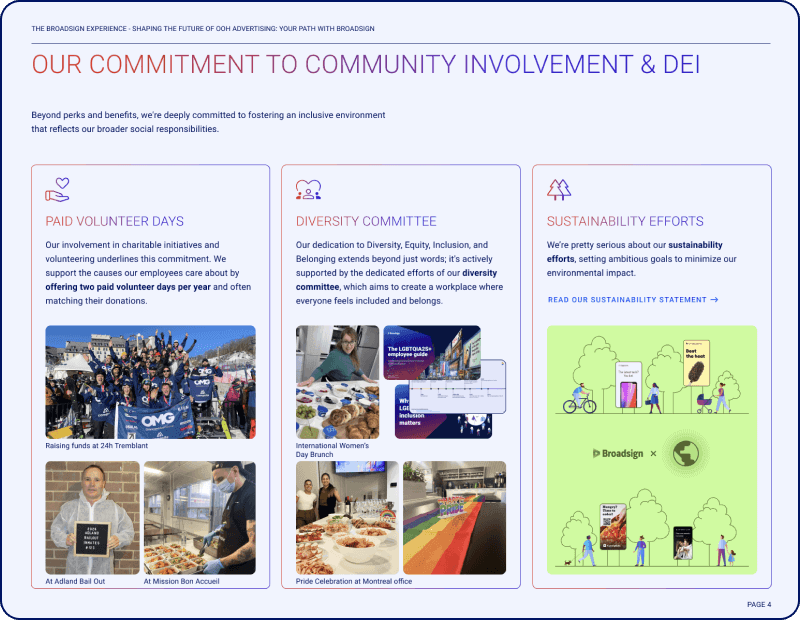The image size is (800, 620).
Task: Open the LGBTQIA2S+ employee guide image
Action: click(430, 352)
